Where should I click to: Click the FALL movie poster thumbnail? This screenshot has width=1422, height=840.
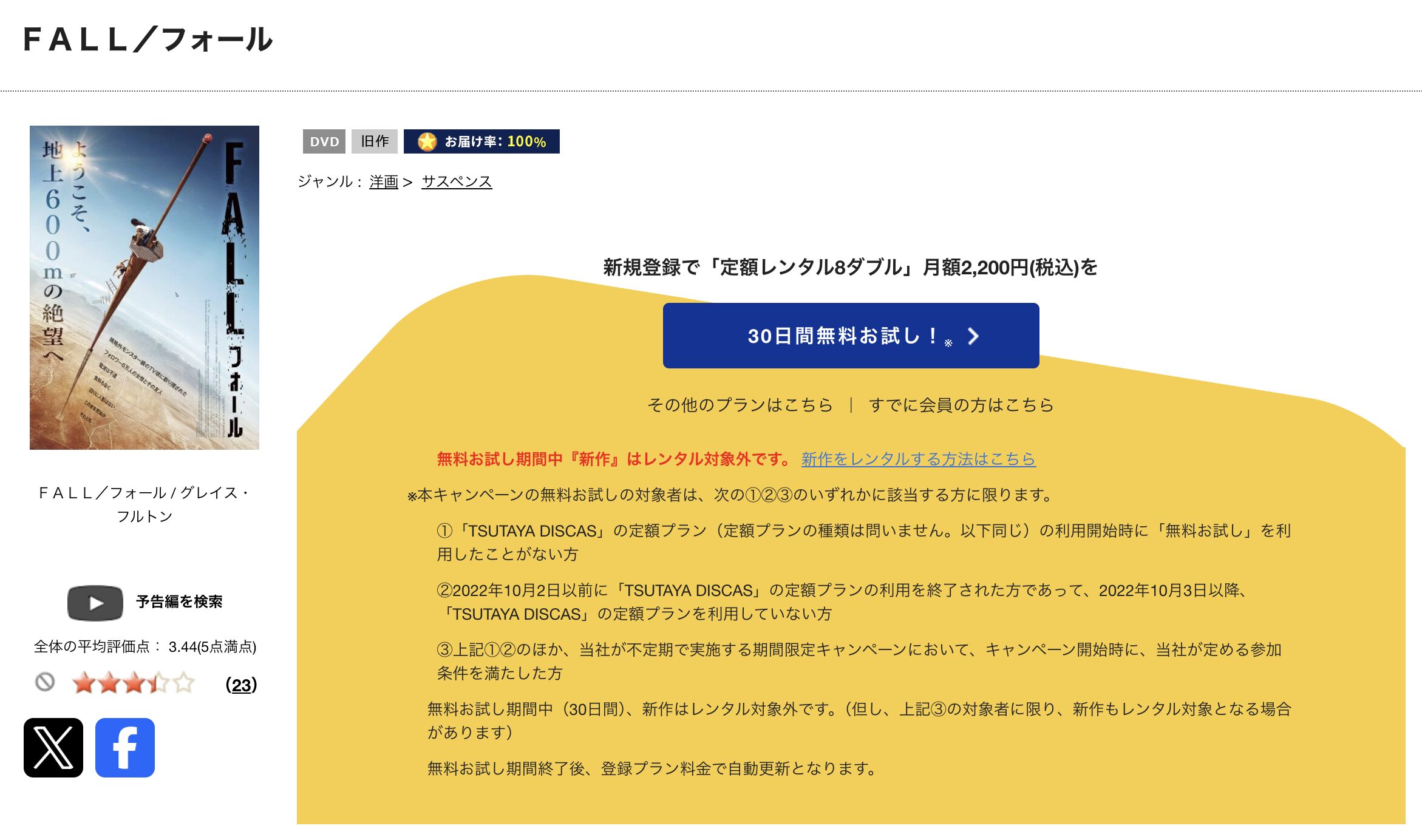click(x=145, y=288)
